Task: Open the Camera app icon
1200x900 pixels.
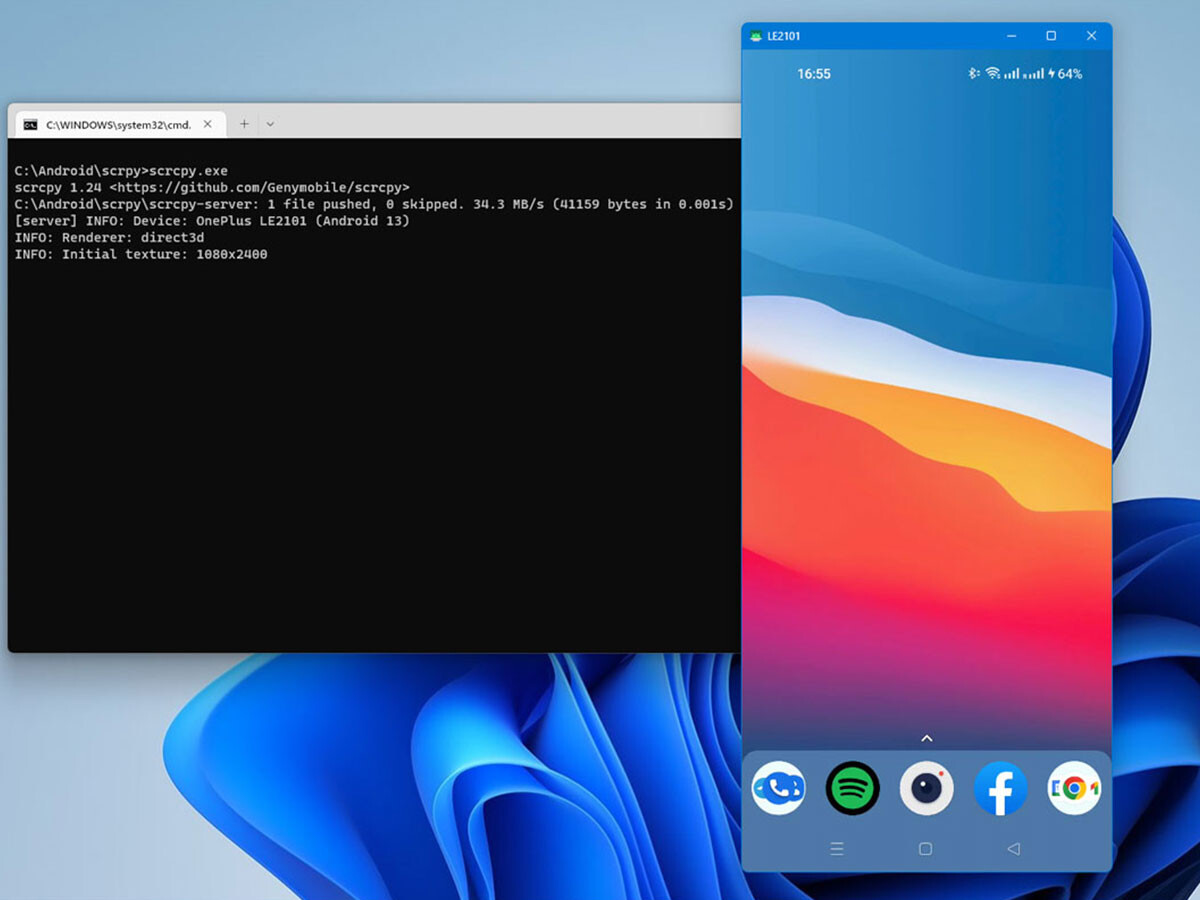Action: pos(926,788)
